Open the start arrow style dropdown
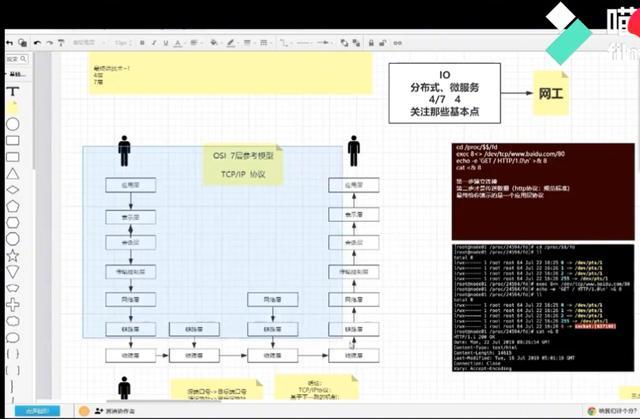The height and width of the screenshot is (419, 640). coord(305,43)
